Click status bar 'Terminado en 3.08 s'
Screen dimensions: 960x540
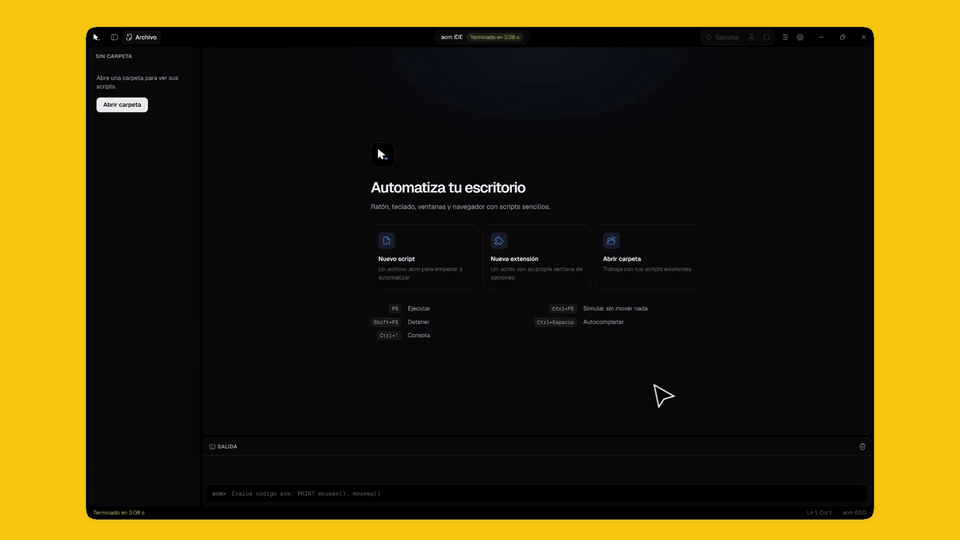tap(119, 513)
